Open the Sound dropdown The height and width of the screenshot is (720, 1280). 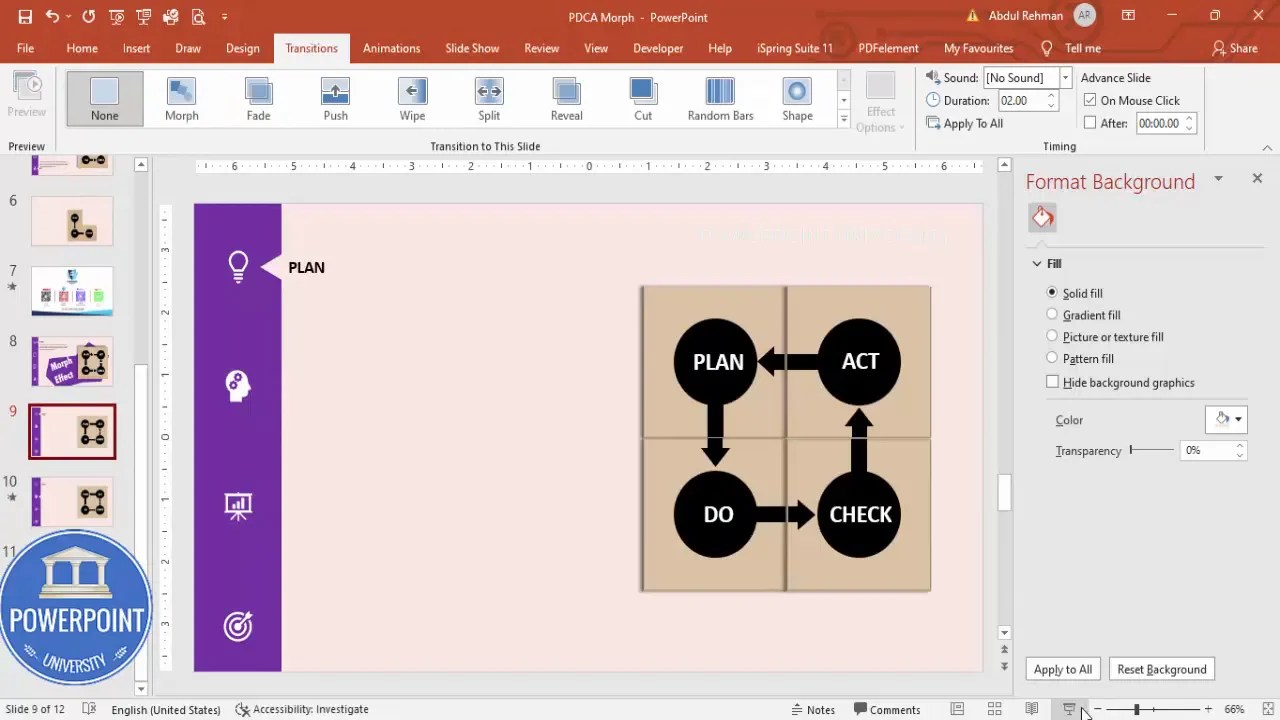click(1066, 78)
